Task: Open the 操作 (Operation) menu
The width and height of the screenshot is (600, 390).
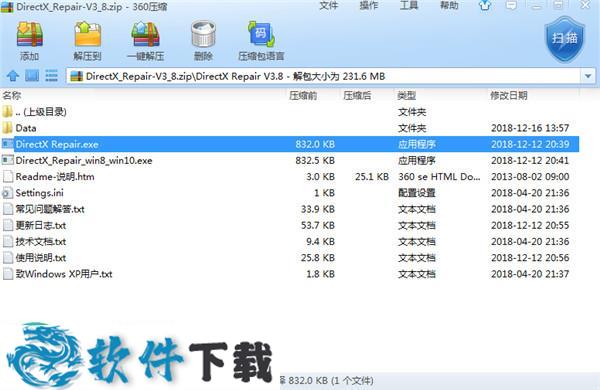Action: (369, 5)
